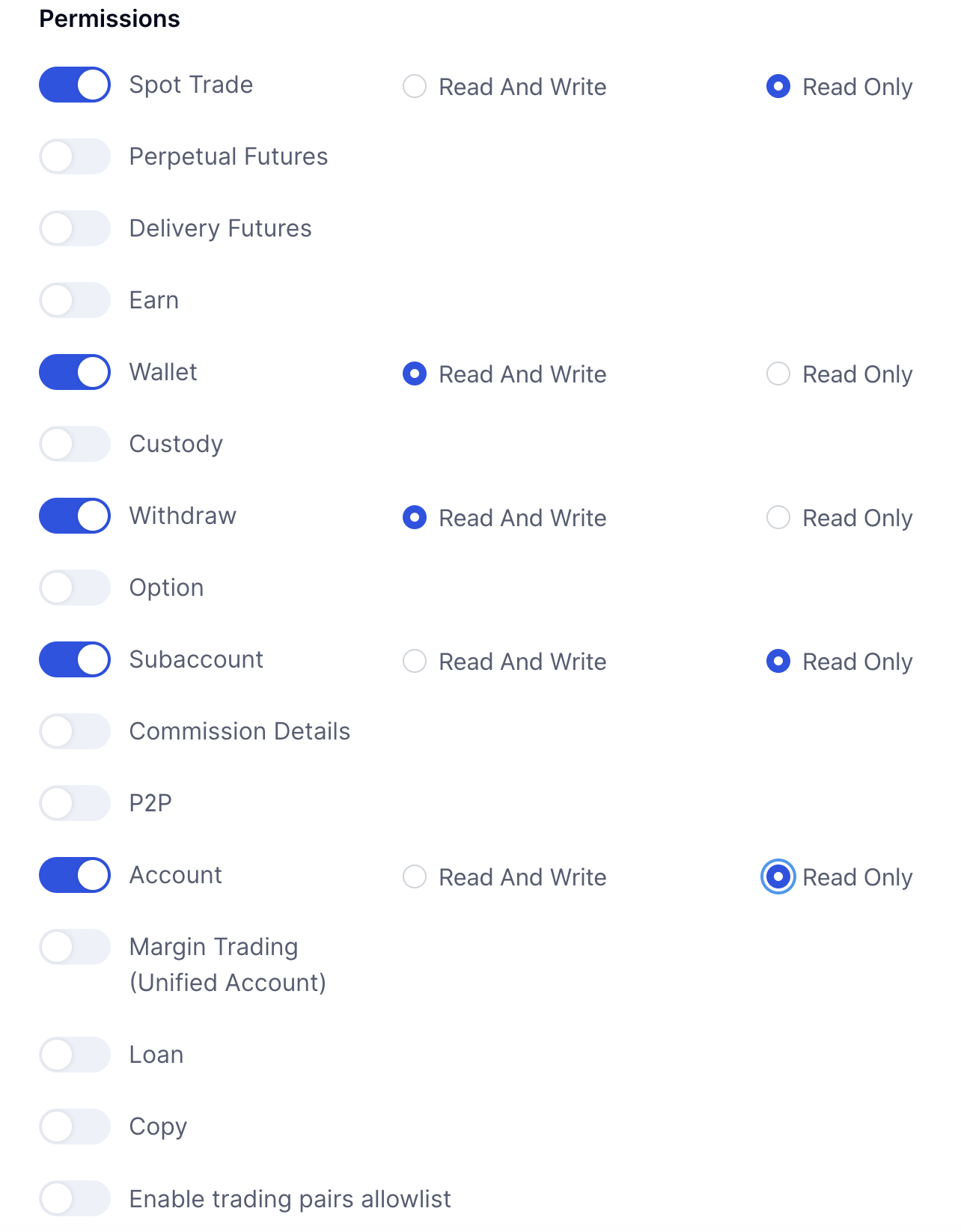Disable the Subaccount toggle

pyautogui.click(x=74, y=659)
